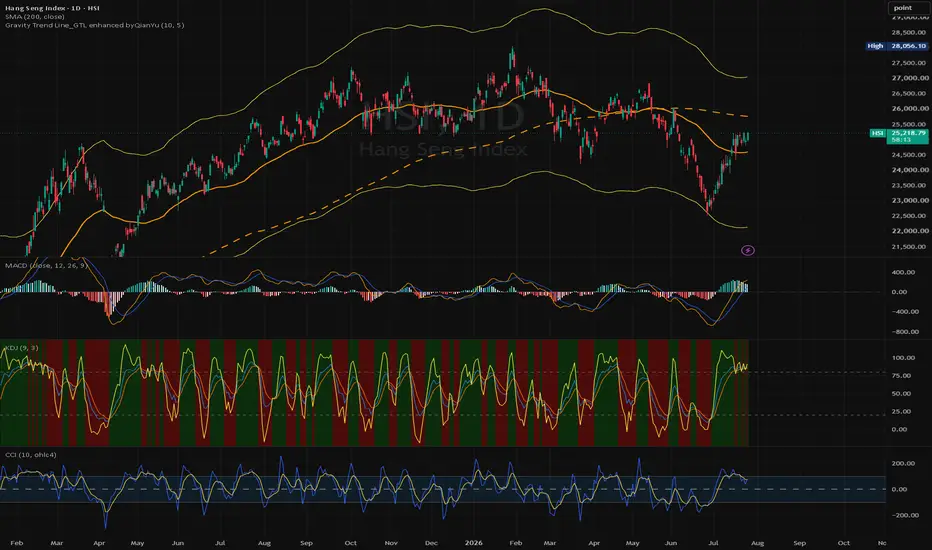Click the 23,500.00 price axis label
Image resolution: width=932 pixels, height=550 pixels.
(x=910, y=186)
